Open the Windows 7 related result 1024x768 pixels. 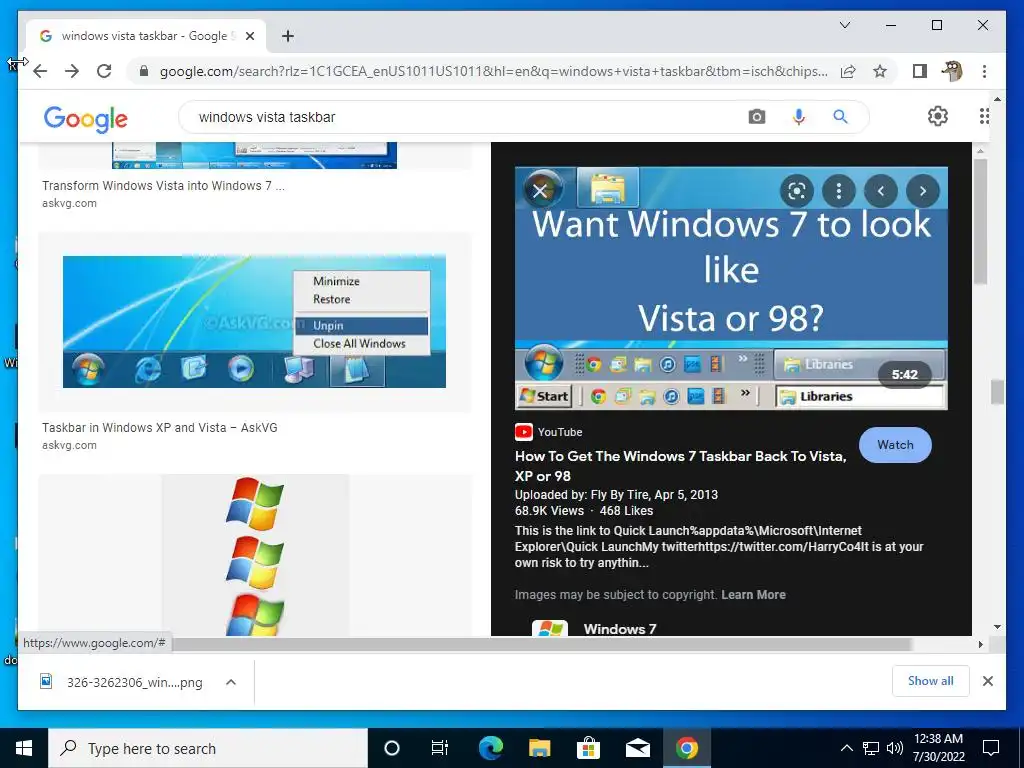(x=619, y=628)
